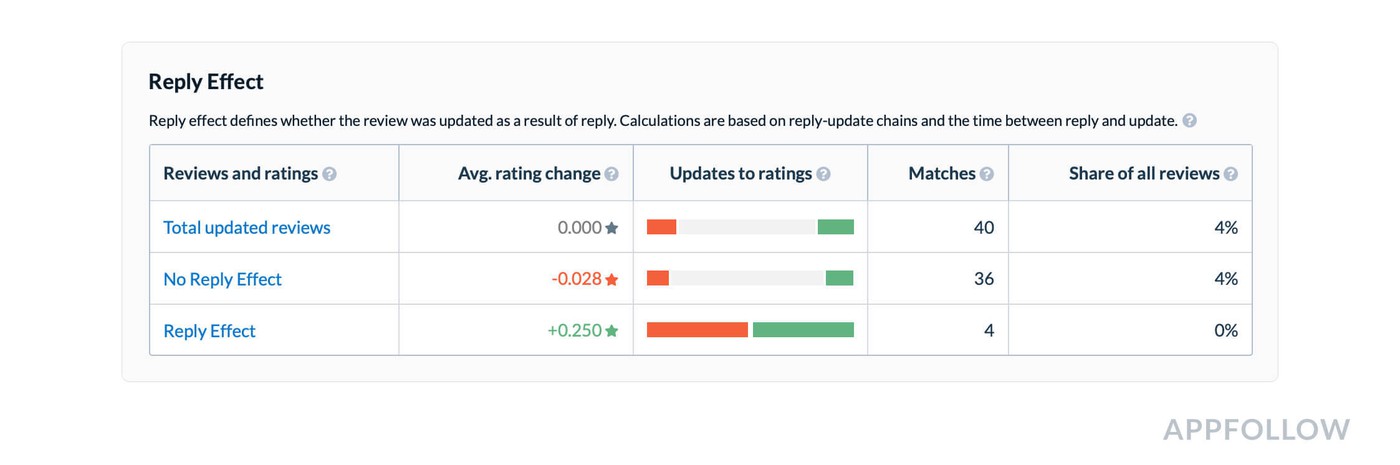Click gray star in Total updated reviews row
This screenshot has height=465, width=1400.
tap(612, 228)
